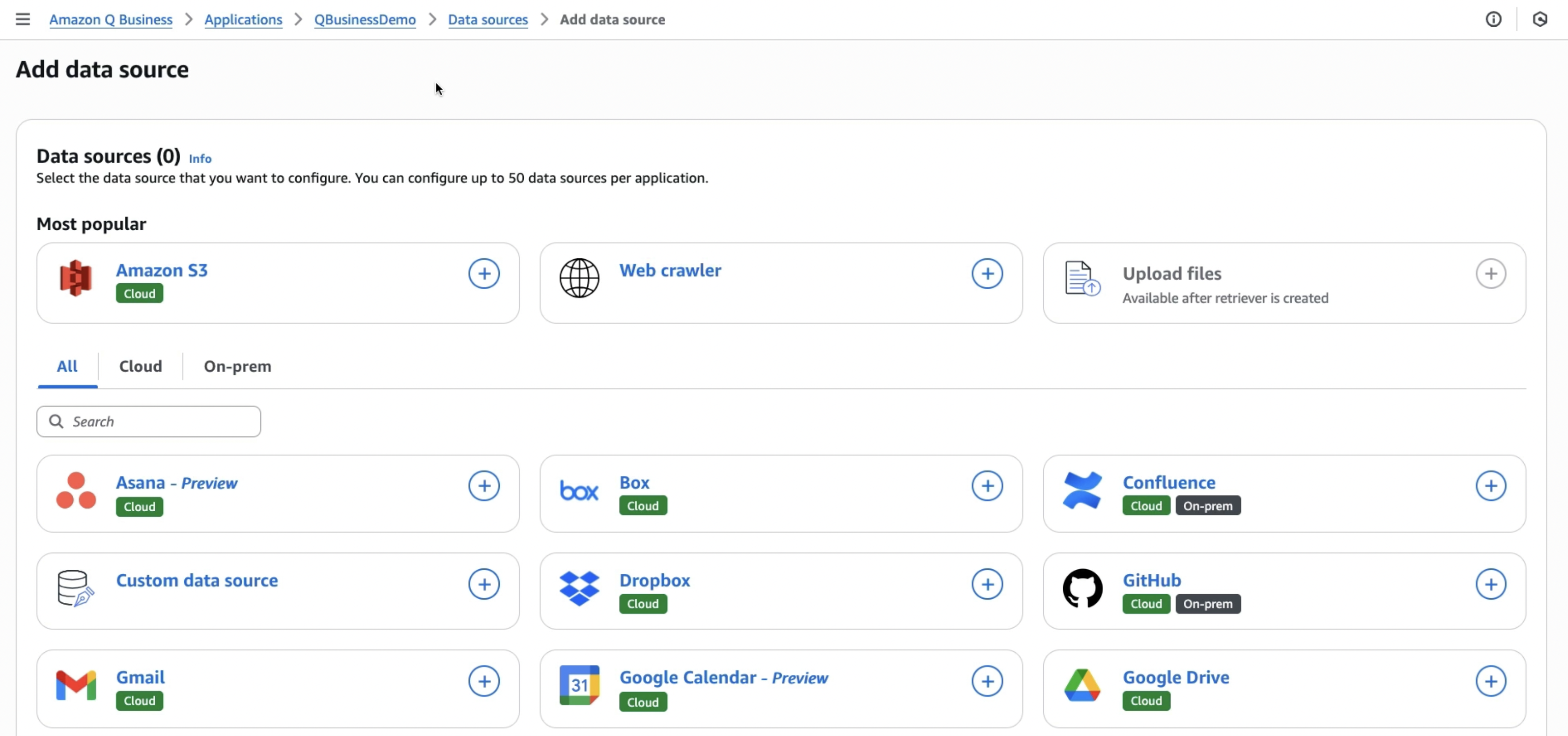
Task: Click plus icon on Google Drive card
Action: [x=1490, y=681]
